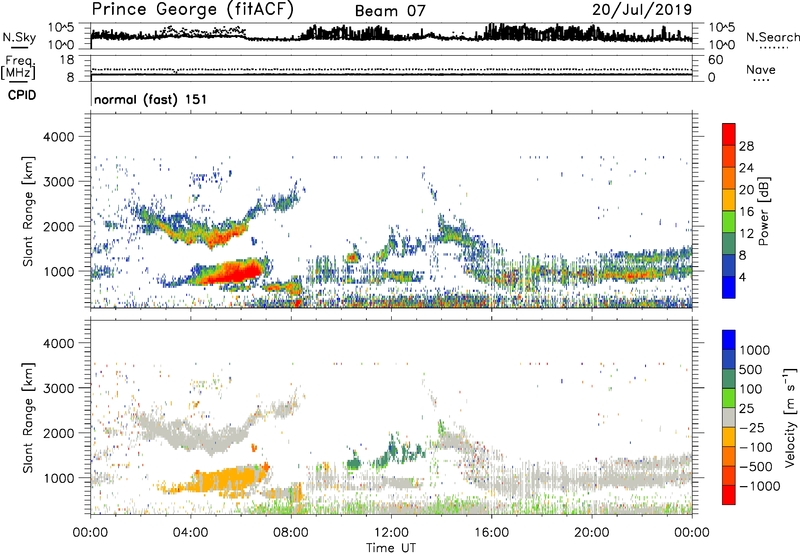Select the 'CPID' row label
800x554 pixels.
[21, 95]
